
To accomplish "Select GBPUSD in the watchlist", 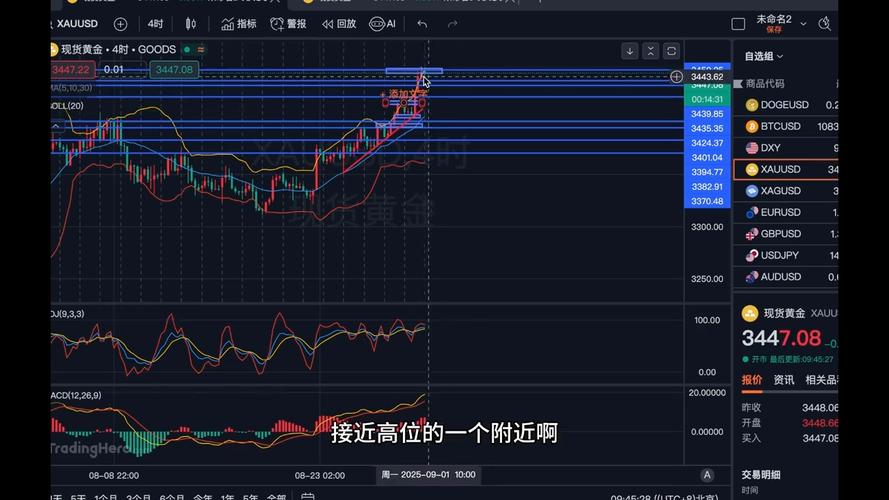I will (x=786, y=234).
